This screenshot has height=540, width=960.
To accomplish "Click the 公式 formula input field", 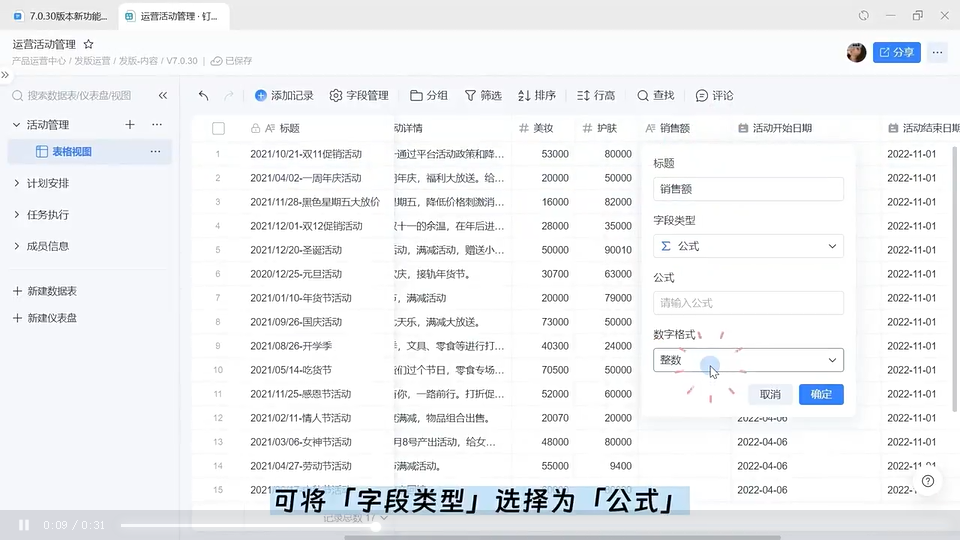I will click(x=748, y=303).
